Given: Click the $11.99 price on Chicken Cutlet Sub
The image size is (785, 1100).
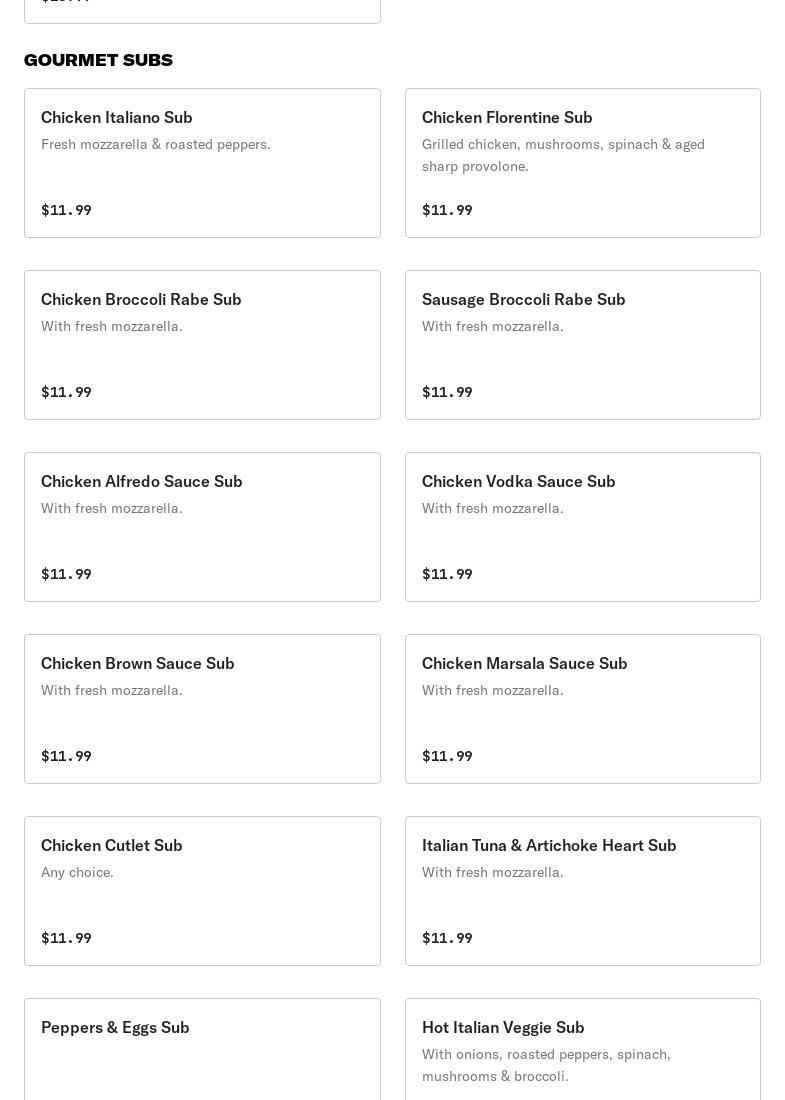Looking at the screenshot, I should 66,938.
